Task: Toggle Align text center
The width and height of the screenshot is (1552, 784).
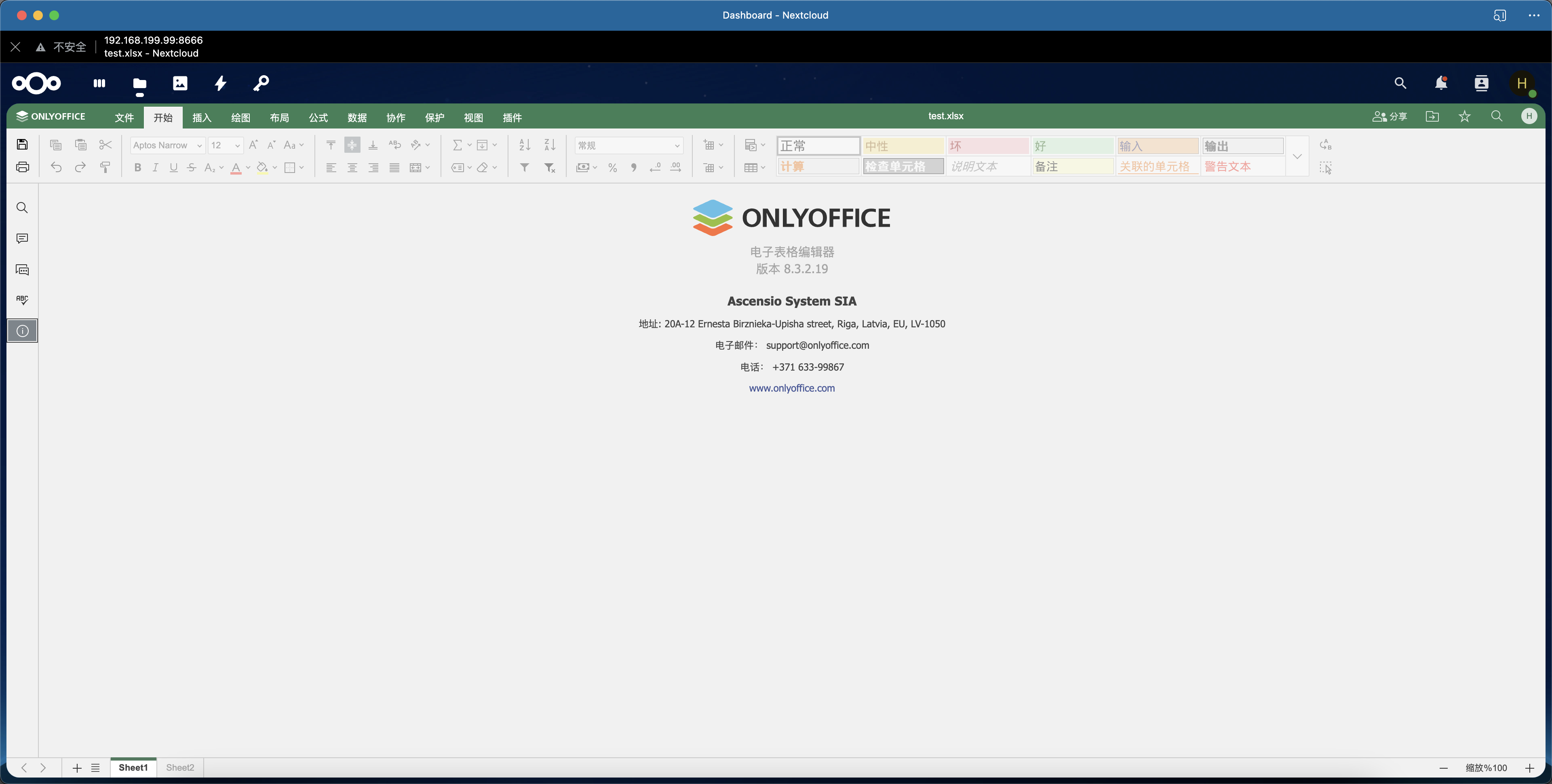Action: [352, 168]
